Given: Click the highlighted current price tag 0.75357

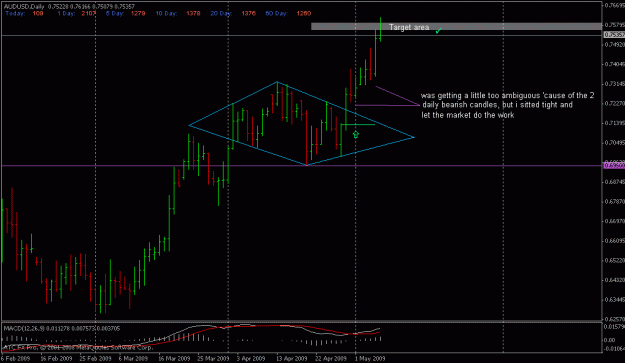Looking at the screenshot, I should [614, 35].
